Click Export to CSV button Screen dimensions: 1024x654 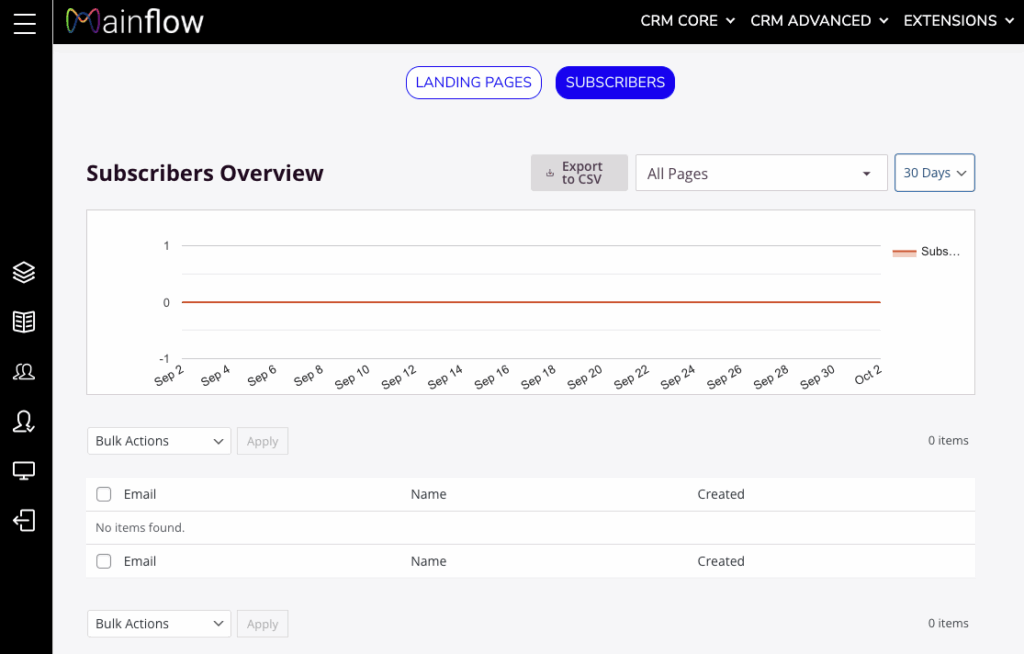[579, 173]
